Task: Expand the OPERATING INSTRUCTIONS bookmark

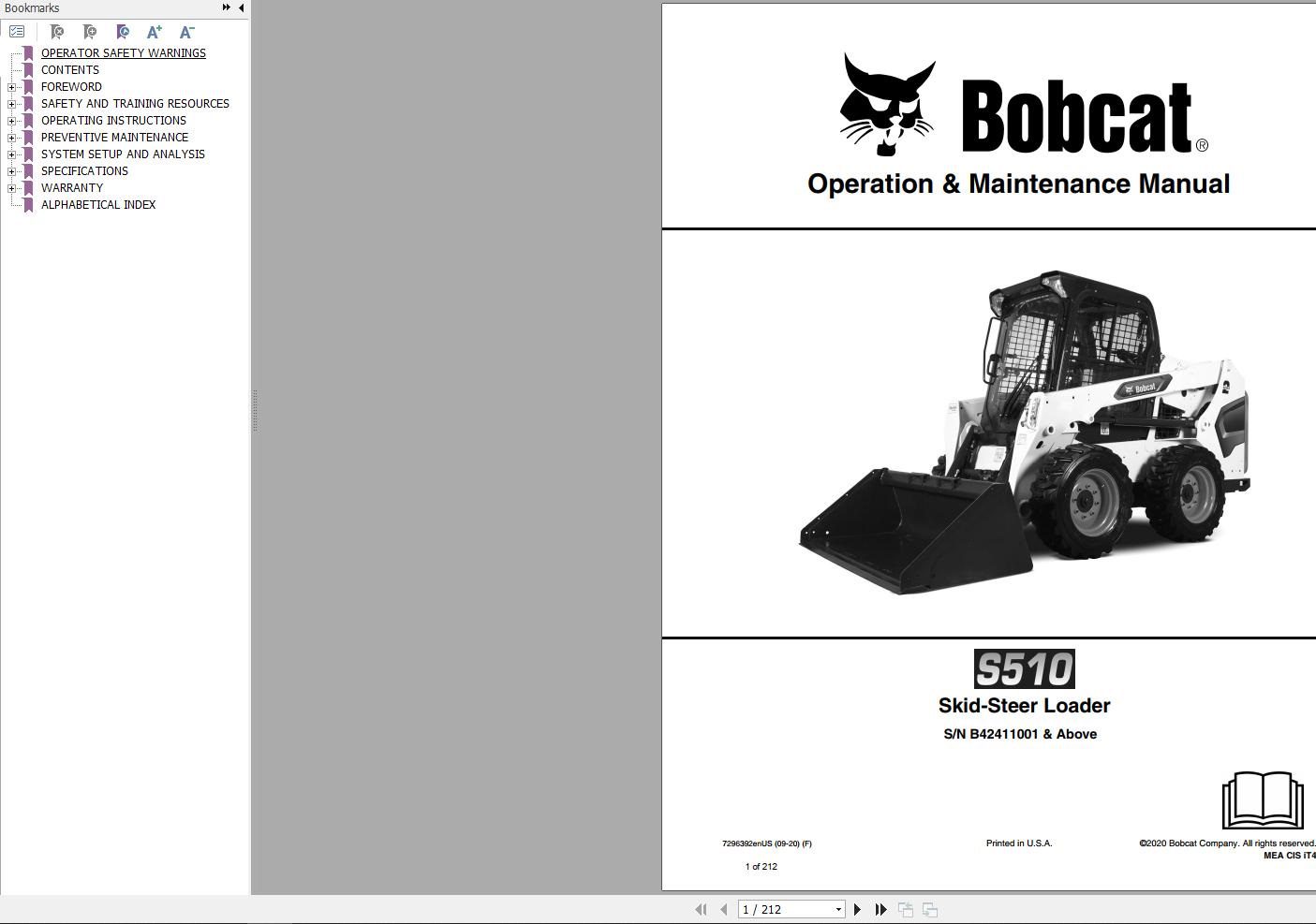Action: [x=10, y=120]
